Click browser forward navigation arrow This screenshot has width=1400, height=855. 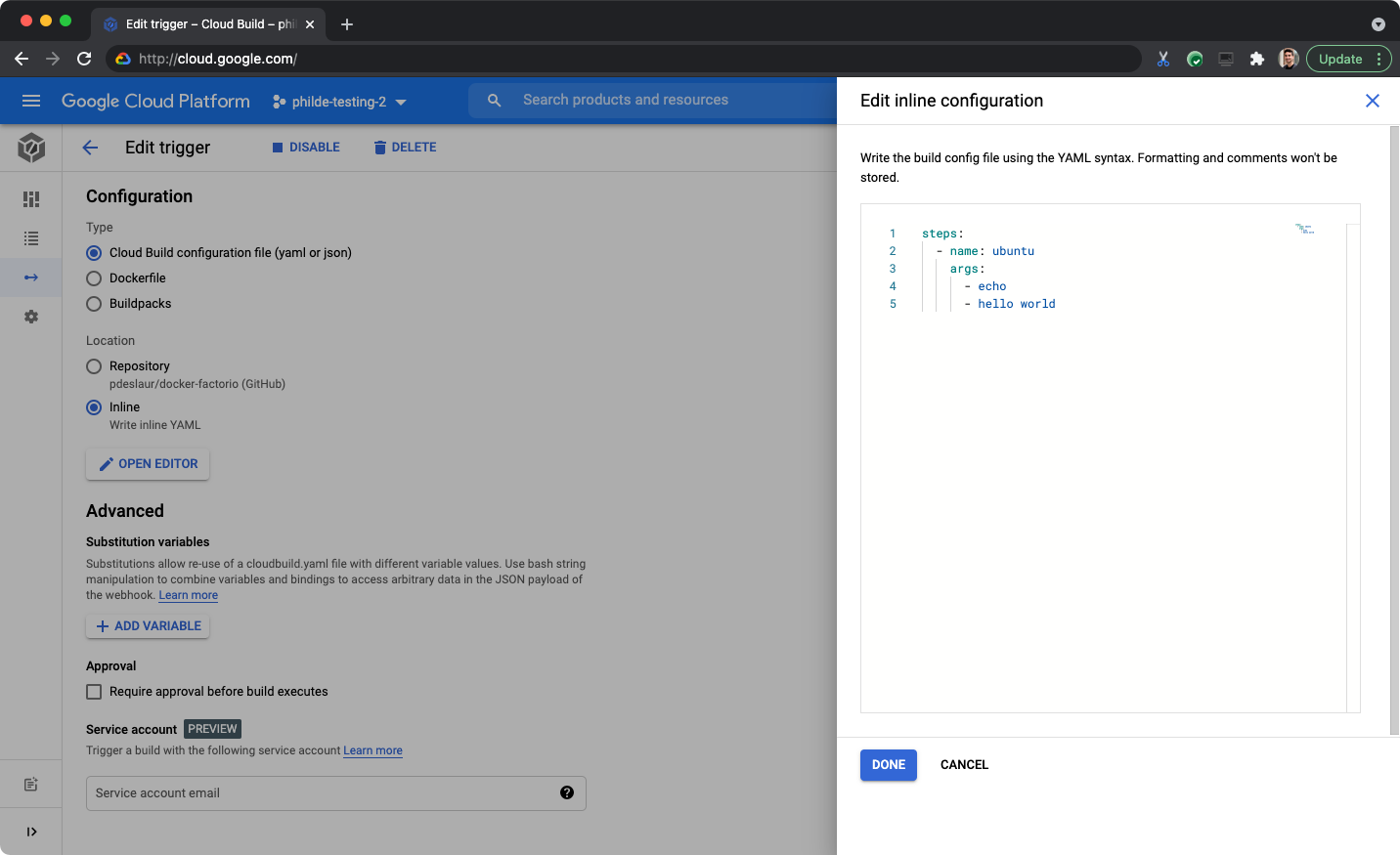53,59
